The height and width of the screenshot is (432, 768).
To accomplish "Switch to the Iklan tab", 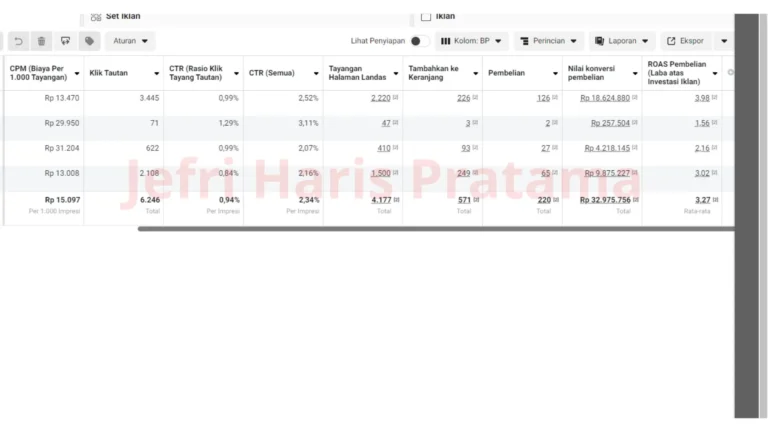I will [445, 16].
